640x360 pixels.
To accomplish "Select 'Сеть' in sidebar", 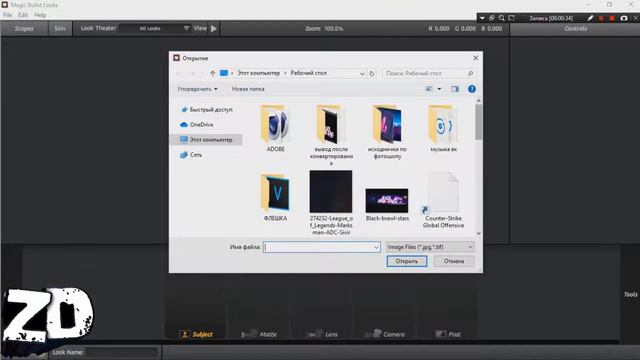I will point(191,155).
